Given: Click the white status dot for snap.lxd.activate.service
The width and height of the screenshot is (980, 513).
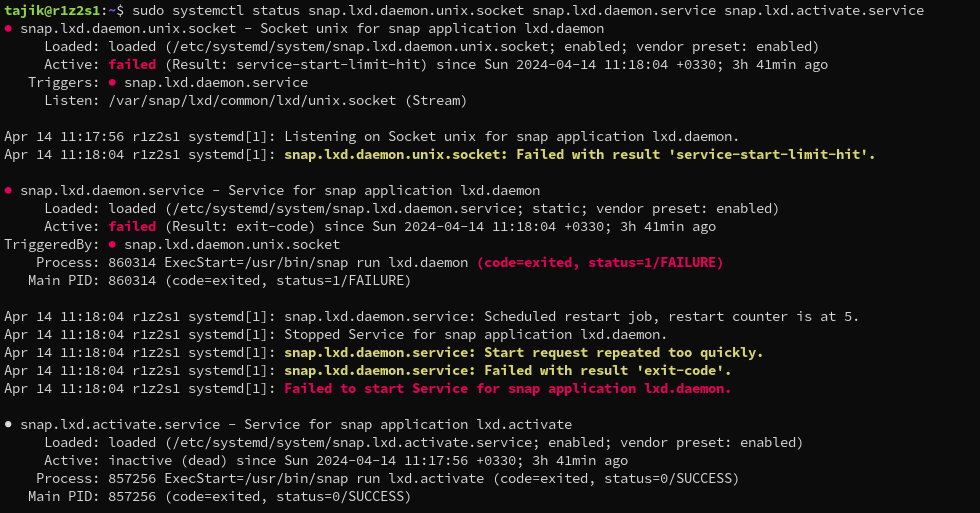Looking at the screenshot, I should pyautogui.click(x=9, y=425).
